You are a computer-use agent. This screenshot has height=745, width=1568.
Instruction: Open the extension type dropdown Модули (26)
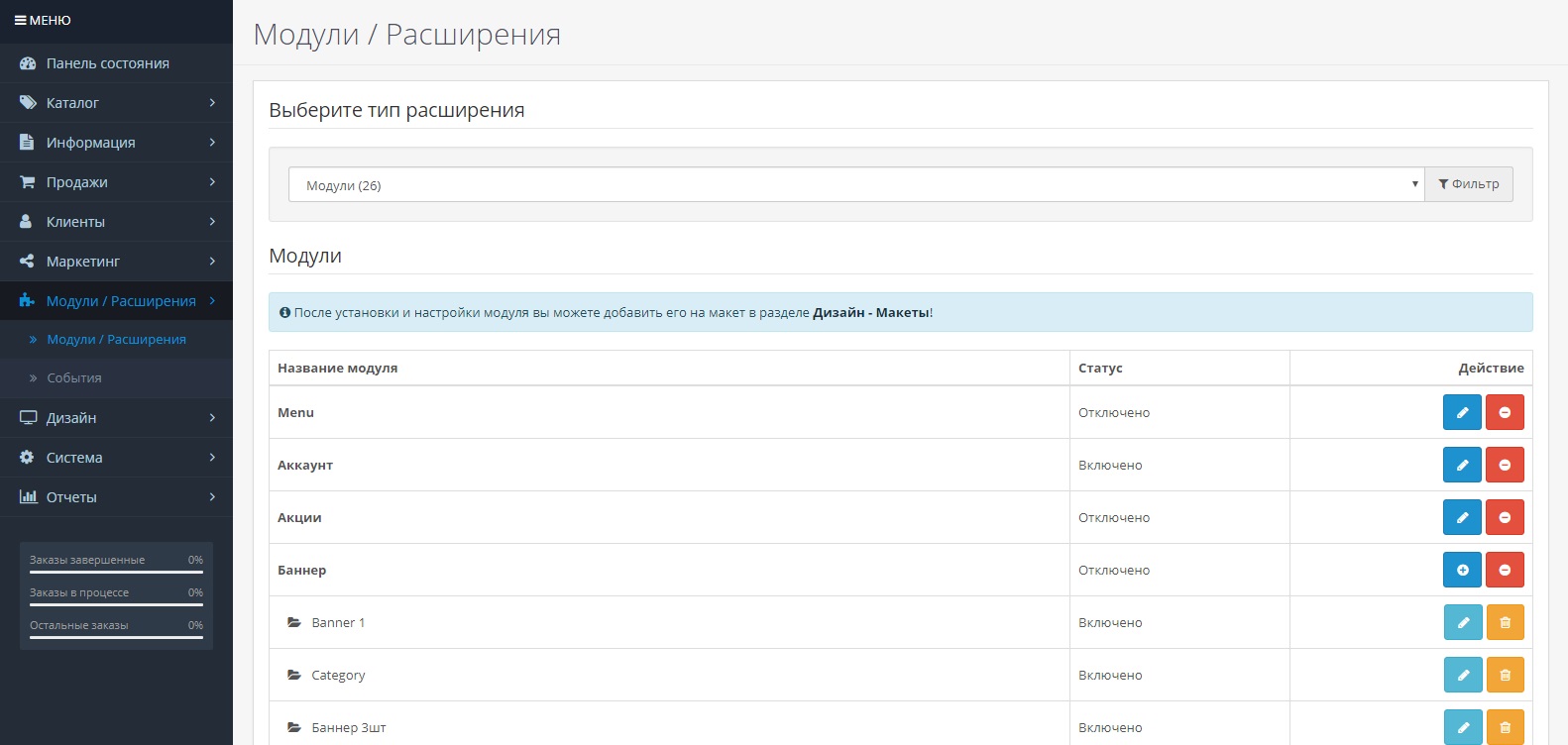pos(855,185)
